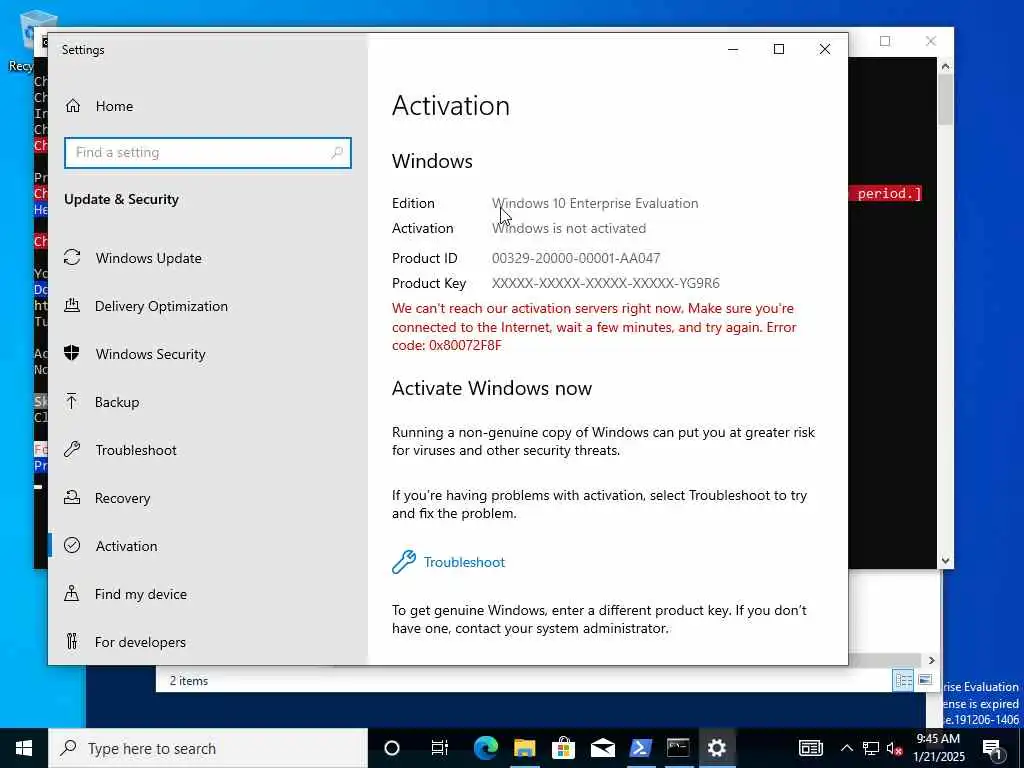The image size is (1024, 768).
Task: Click the error code 0x80072F8F message
Action: pyautogui.click(x=594, y=327)
